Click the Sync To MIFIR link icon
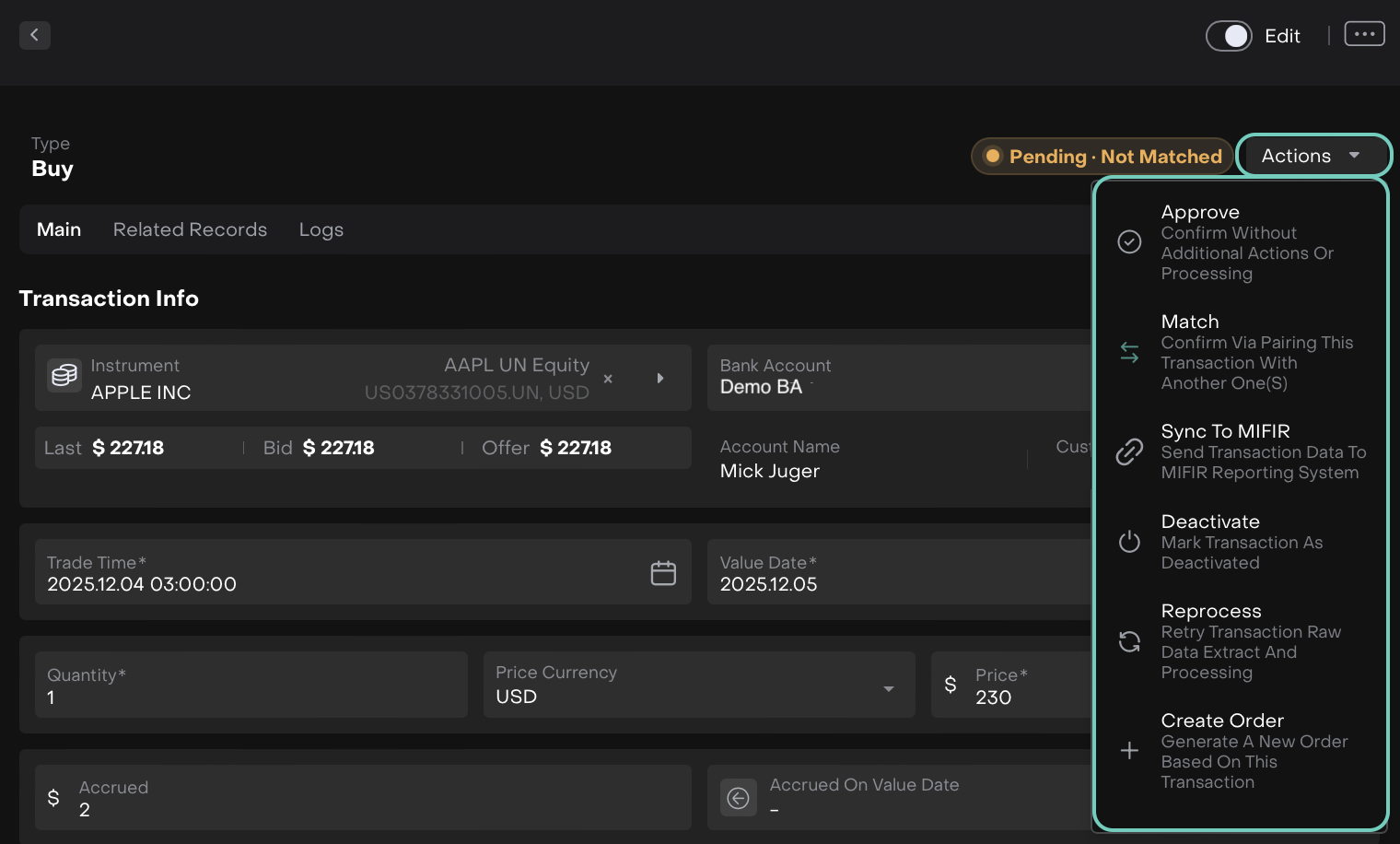This screenshot has height=844, width=1400. pos(1129,451)
